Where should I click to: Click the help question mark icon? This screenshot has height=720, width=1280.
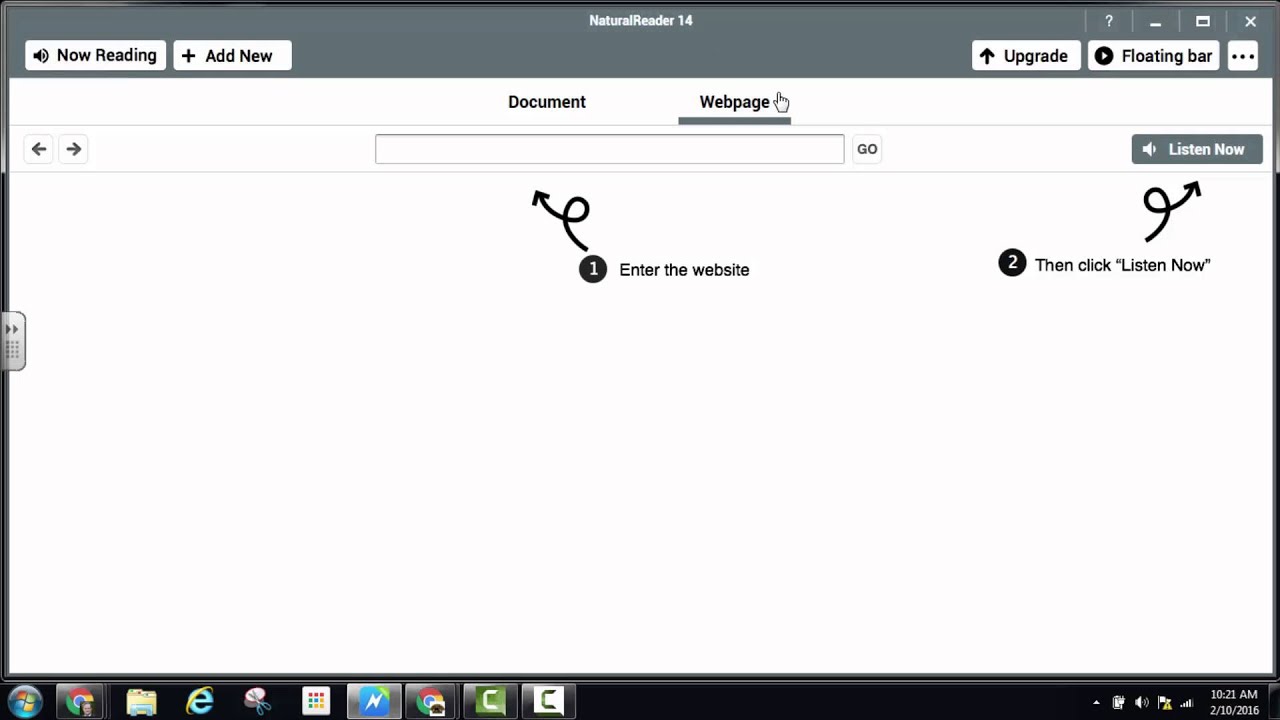coord(1108,21)
